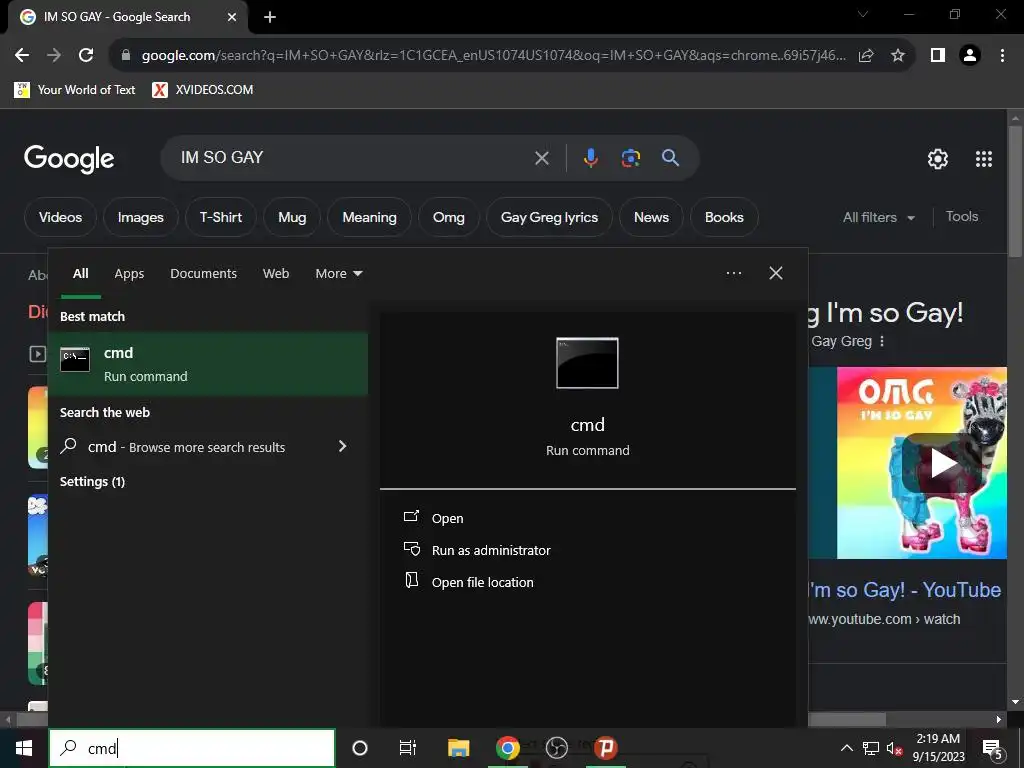The height and width of the screenshot is (768, 1024).
Task: Switch to the Web search tab
Action: click(276, 274)
